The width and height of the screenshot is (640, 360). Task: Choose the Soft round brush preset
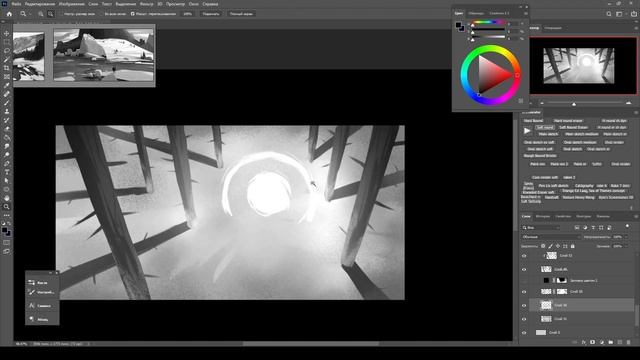pyautogui.click(x=545, y=127)
